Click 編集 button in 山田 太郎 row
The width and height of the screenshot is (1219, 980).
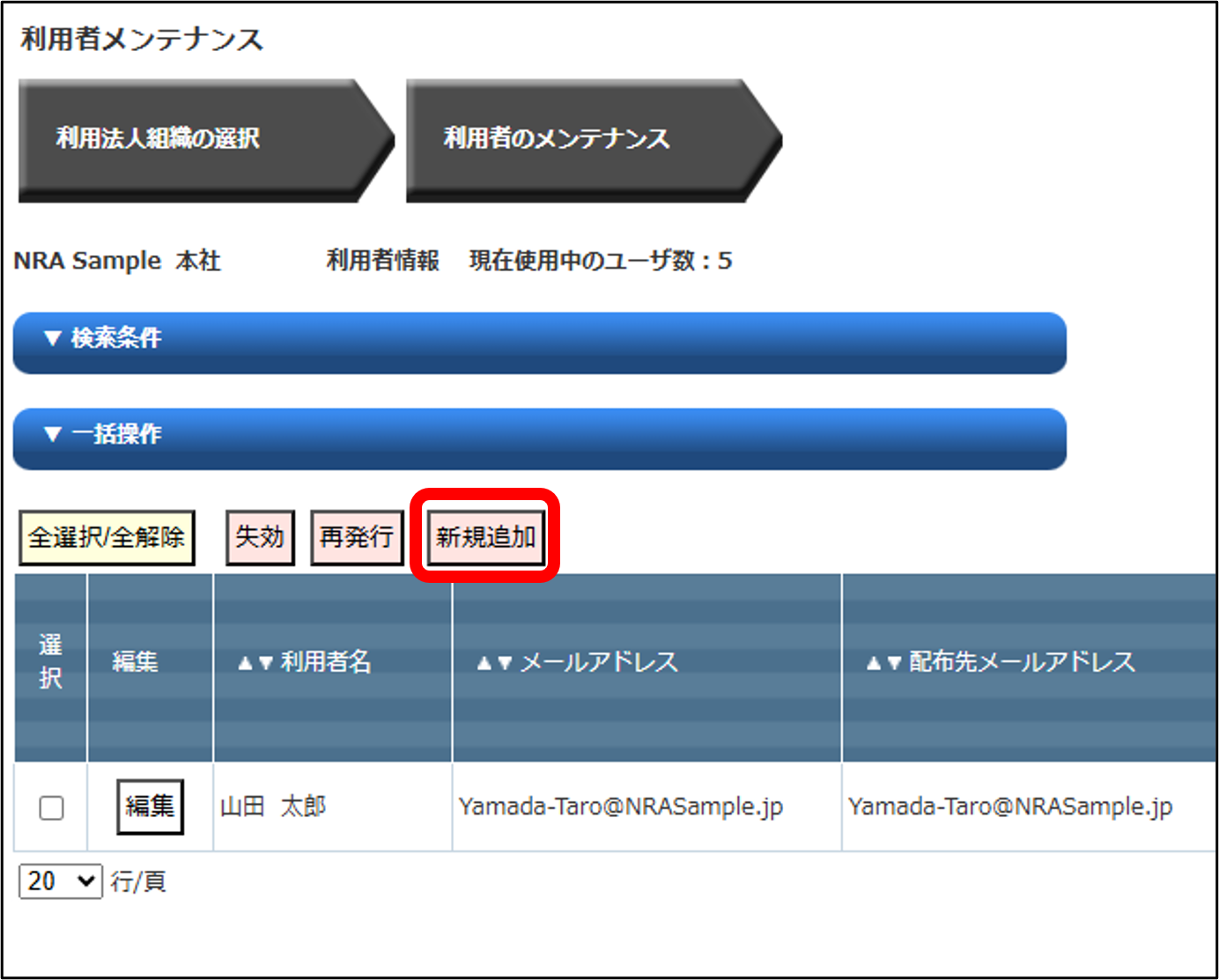150,806
